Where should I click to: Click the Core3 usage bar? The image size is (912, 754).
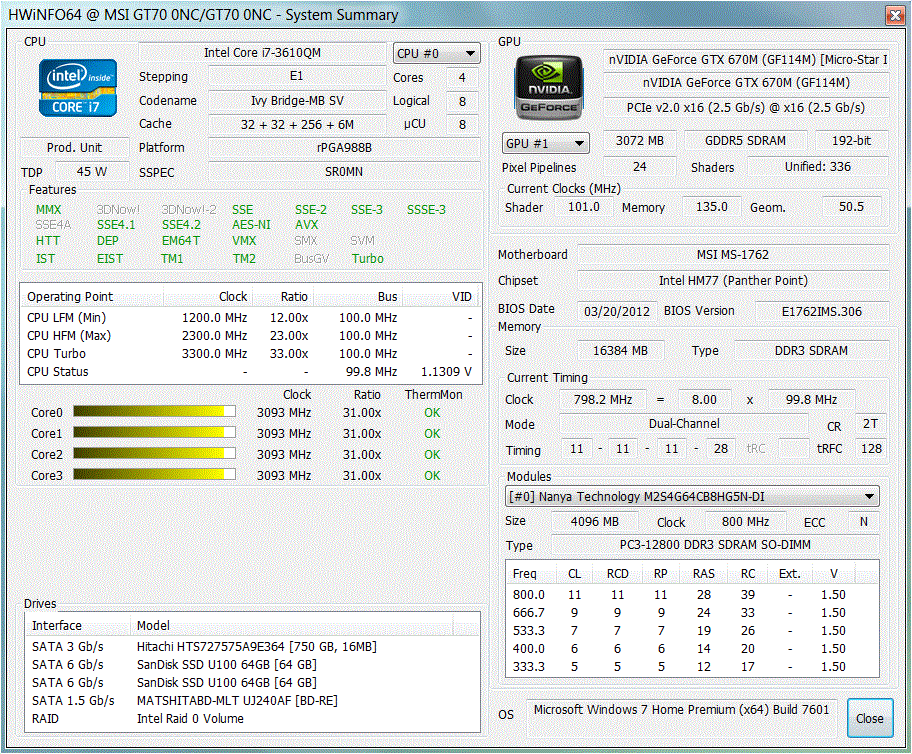click(x=154, y=475)
